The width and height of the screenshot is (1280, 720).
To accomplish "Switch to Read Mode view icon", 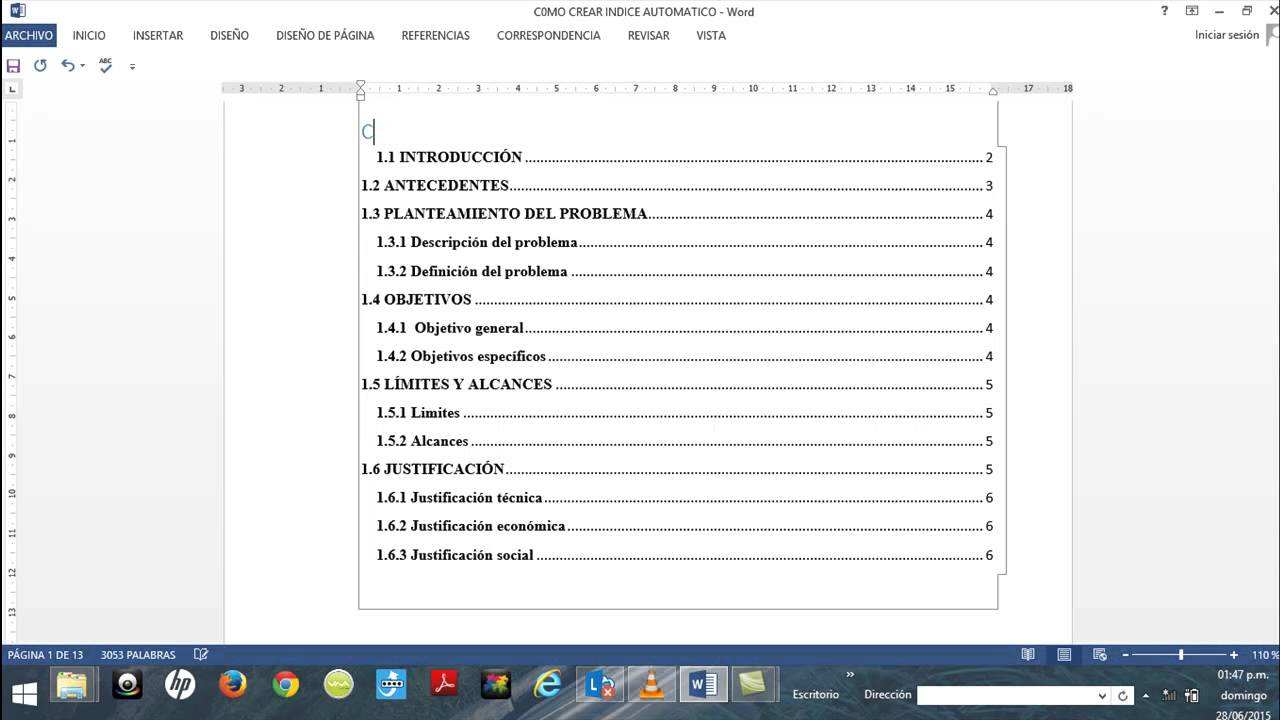I will tap(1028, 655).
